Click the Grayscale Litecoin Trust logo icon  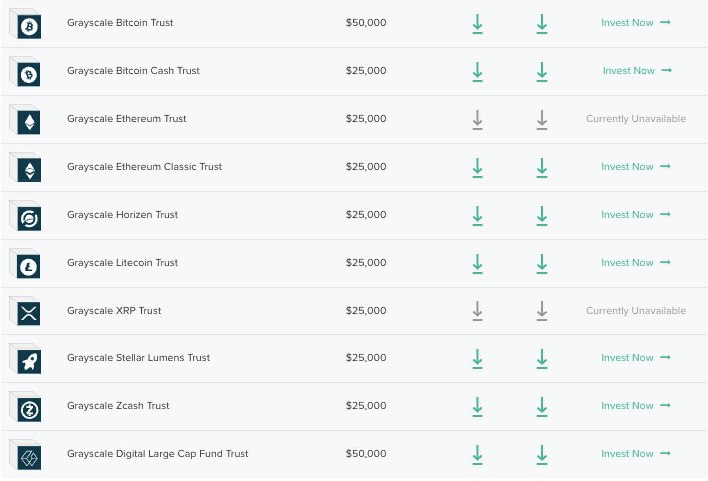[28, 264]
